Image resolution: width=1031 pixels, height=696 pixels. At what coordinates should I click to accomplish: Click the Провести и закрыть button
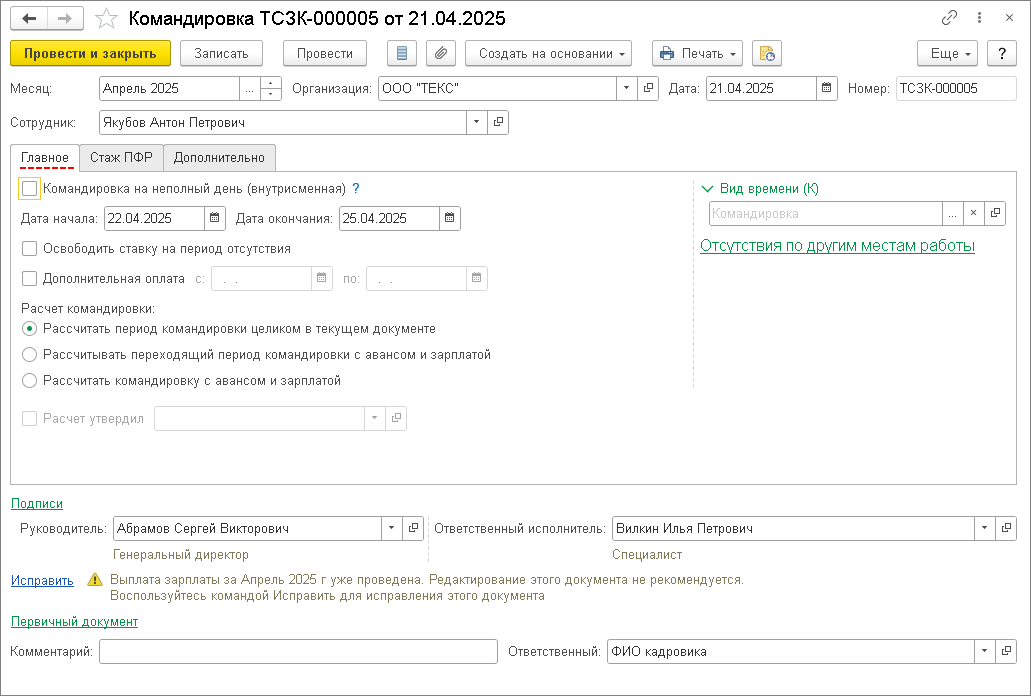[x=90, y=53]
